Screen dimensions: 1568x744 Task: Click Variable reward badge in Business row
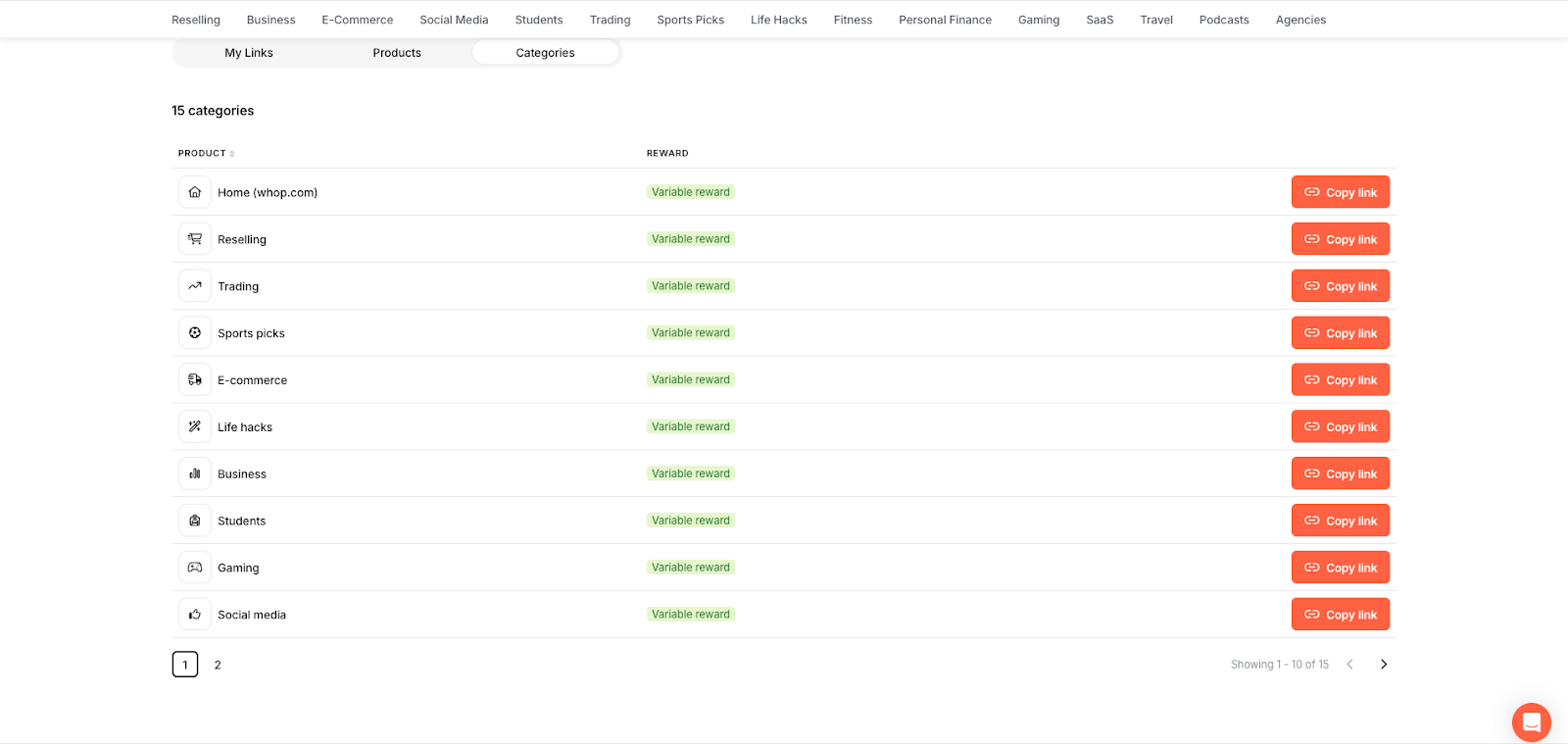pyautogui.click(x=691, y=473)
